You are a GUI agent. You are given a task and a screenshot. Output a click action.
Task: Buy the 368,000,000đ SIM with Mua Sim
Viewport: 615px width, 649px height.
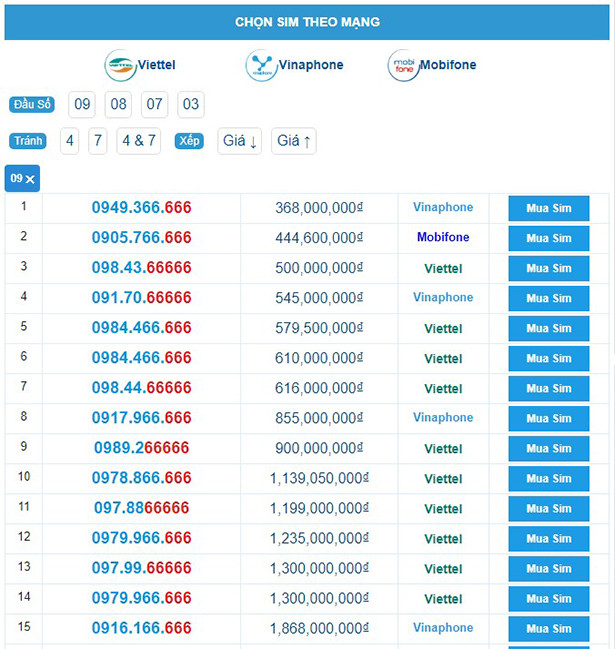coord(549,208)
